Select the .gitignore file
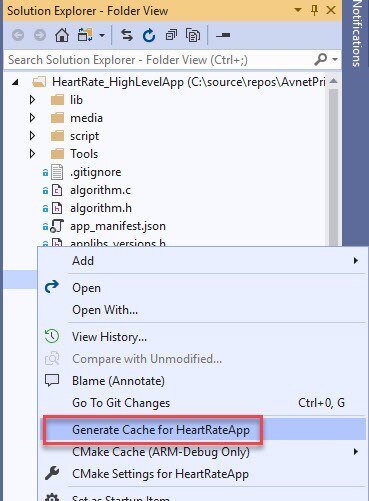Viewport: 369px width, 501px height. [x=96, y=172]
